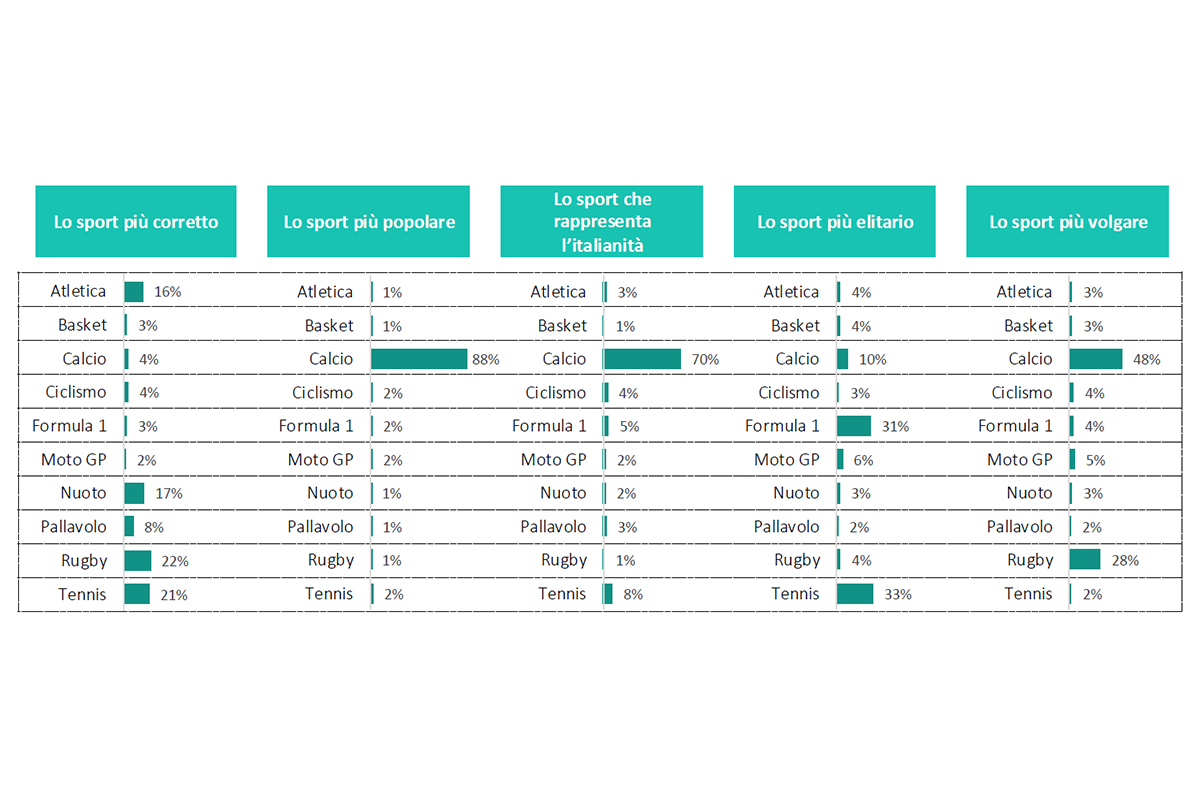Click the Nuoto 17% bar under più corretto

[x=135, y=493]
